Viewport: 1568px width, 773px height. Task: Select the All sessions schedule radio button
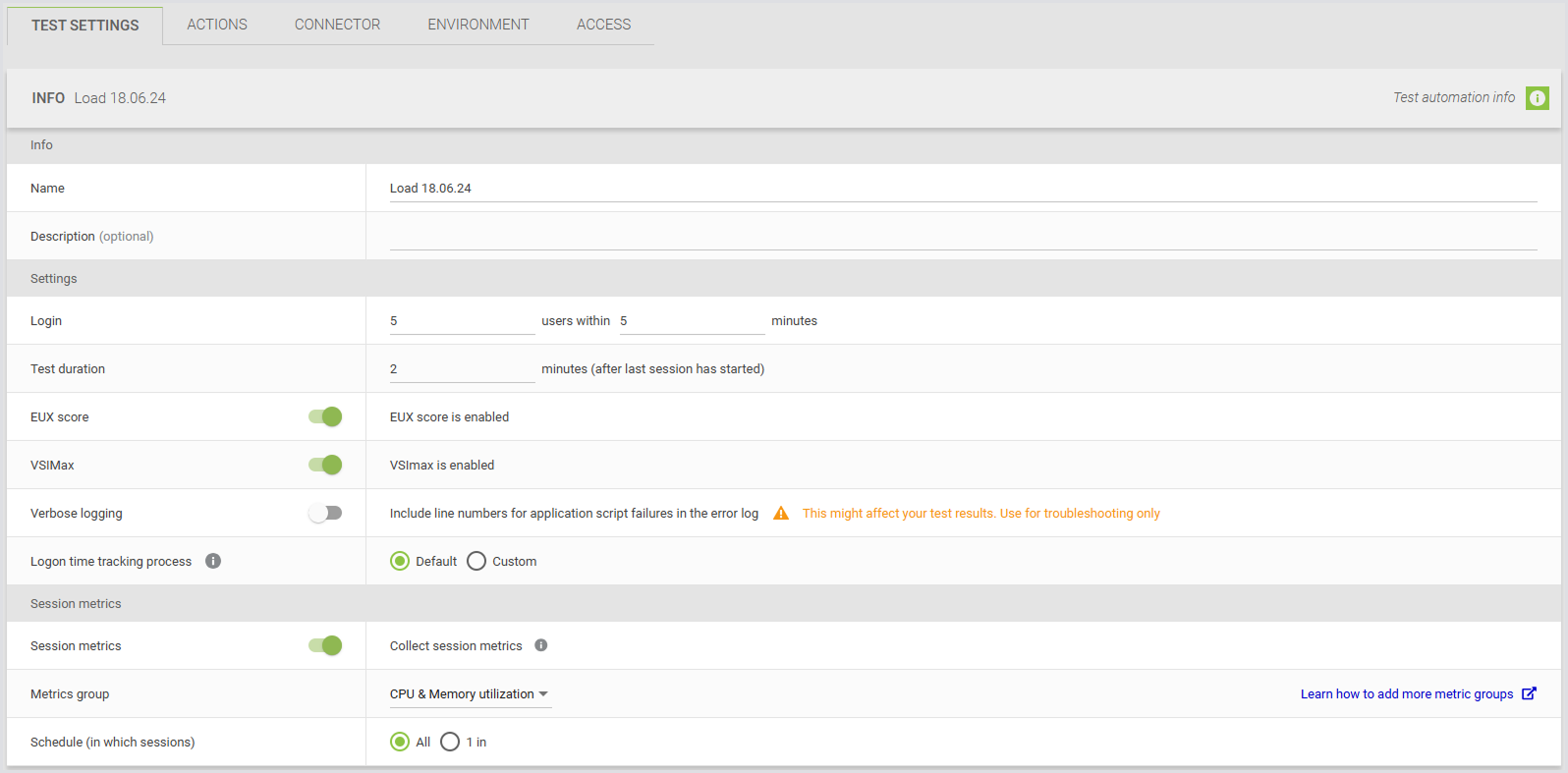400,742
